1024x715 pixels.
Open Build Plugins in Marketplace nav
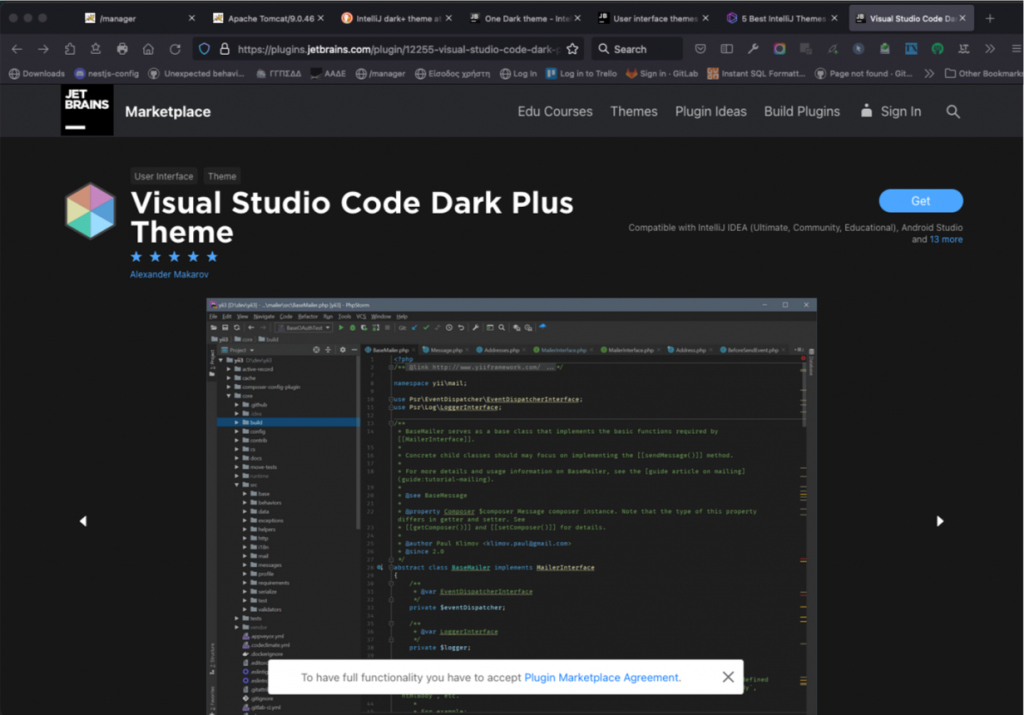(802, 112)
